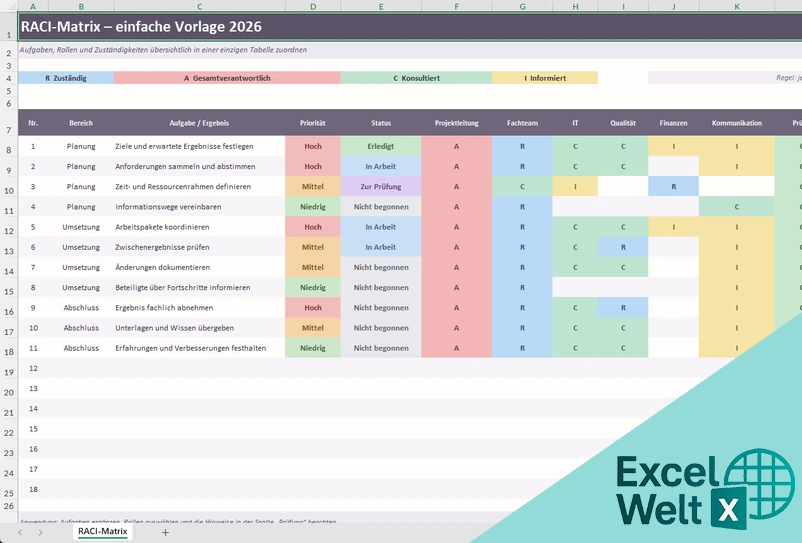Click 'Informationswege vereinbaren' cell
The height and width of the screenshot is (543, 802).
click(199, 207)
